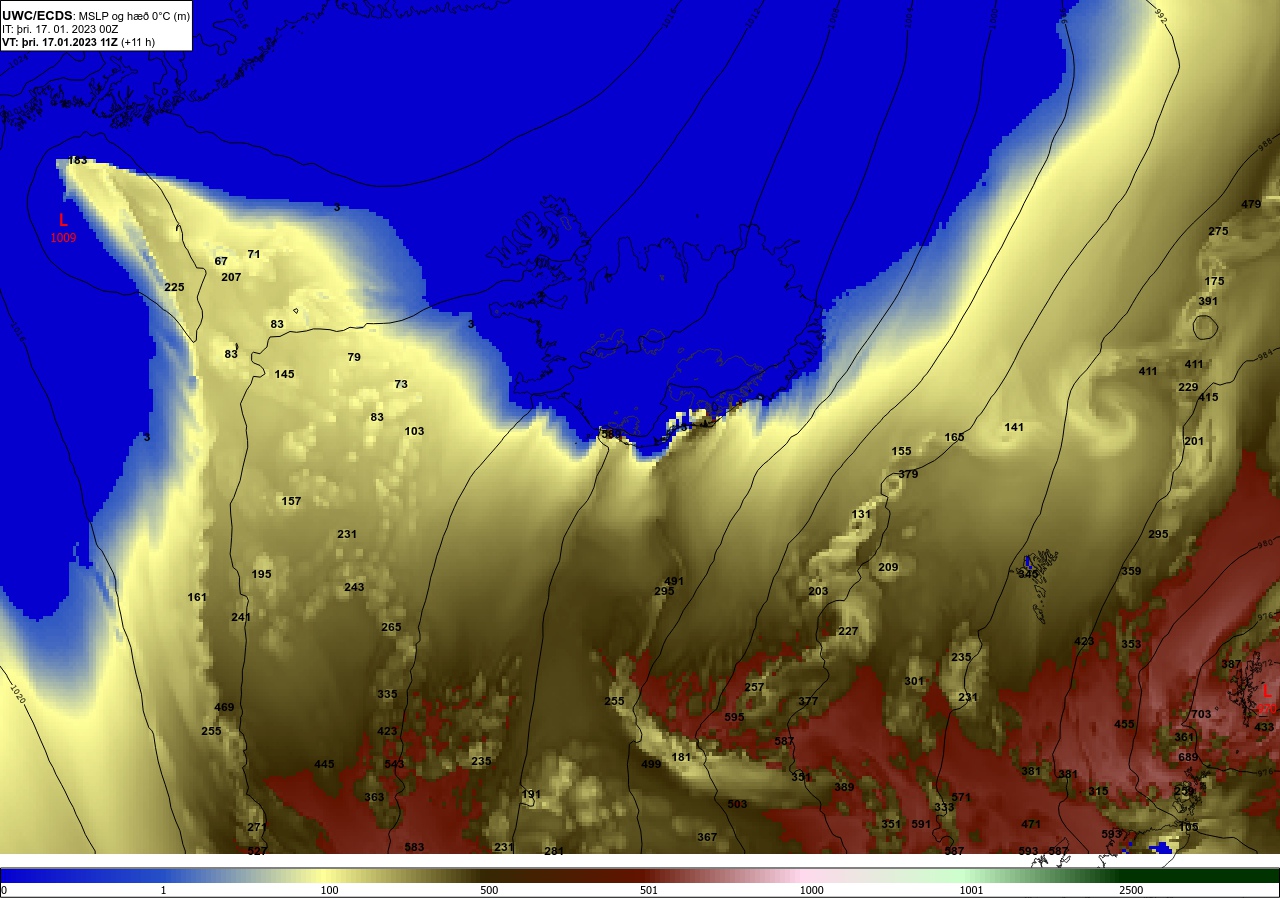The width and height of the screenshot is (1280, 898).
Task: Click the height value 391
Action: click(x=1208, y=302)
